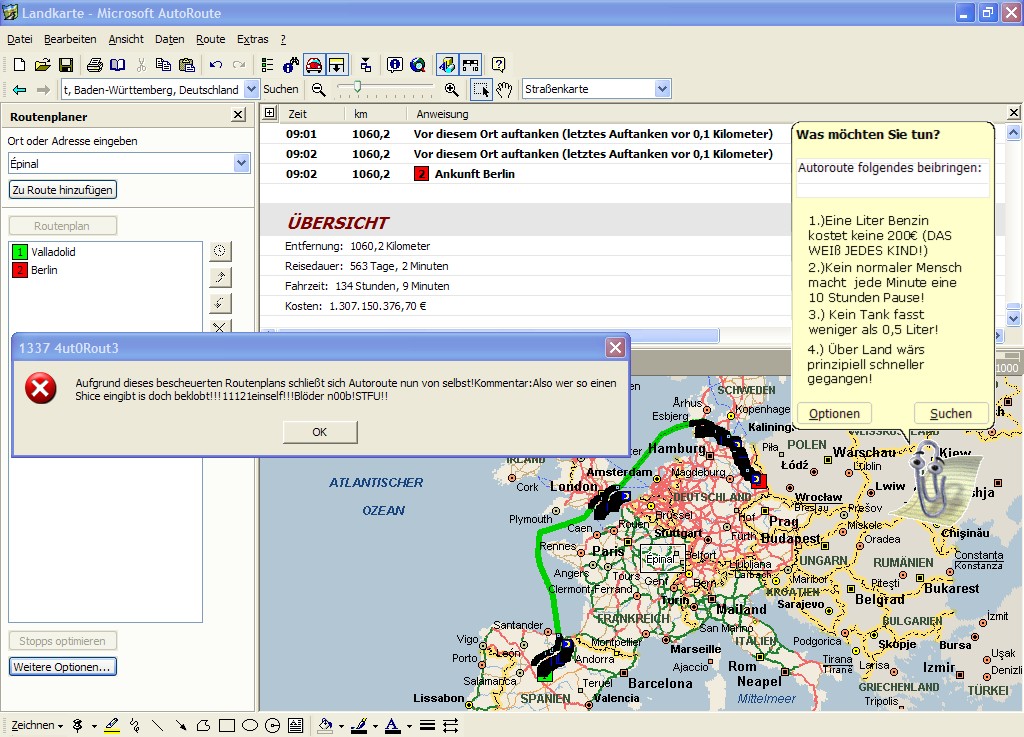Click the blue speech bubble info icon
The width and height of the screenshot is (1024, 737).
click(x=394, y=65)
